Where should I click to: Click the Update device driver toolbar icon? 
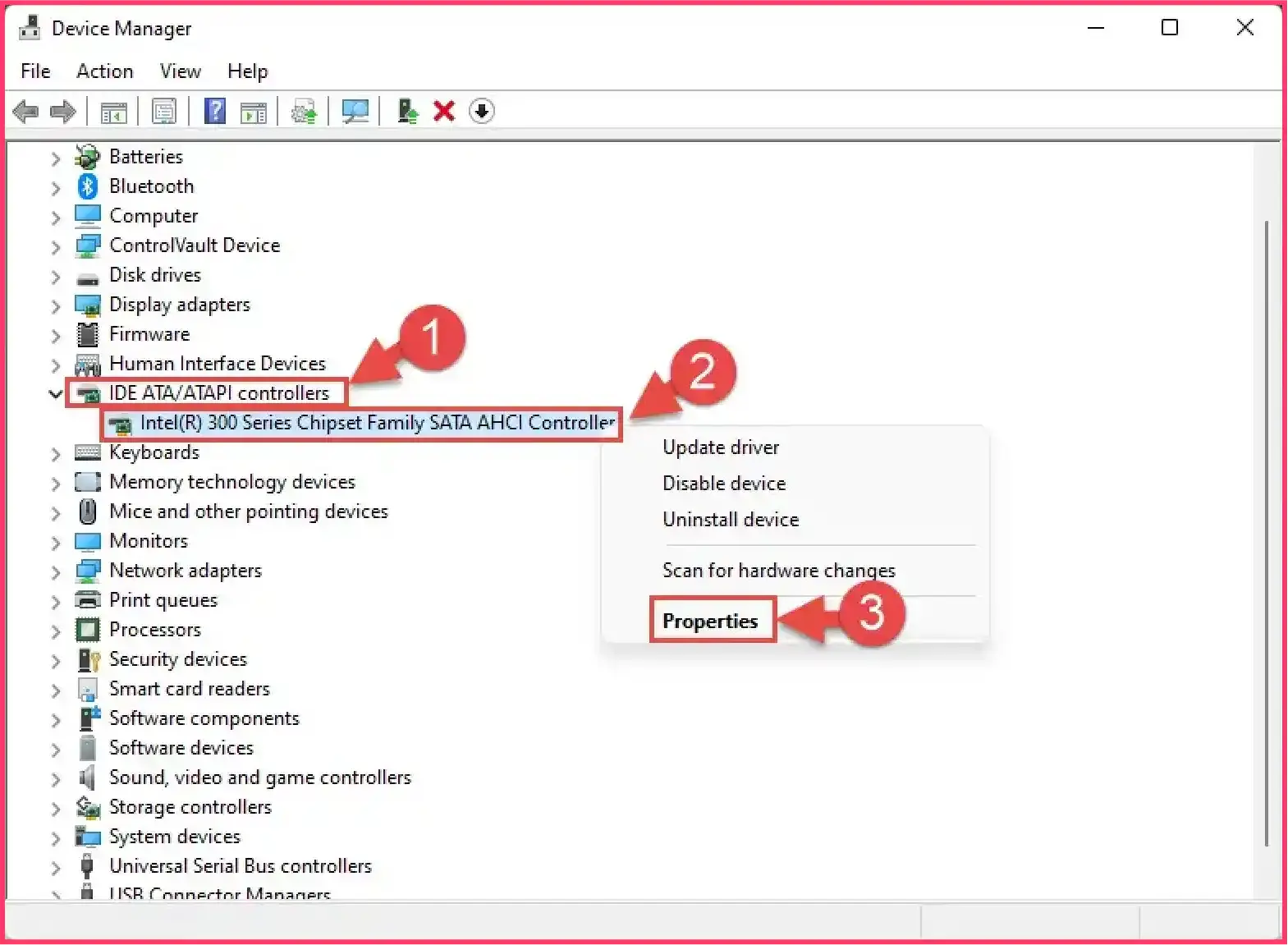click(x=305, y=112)
